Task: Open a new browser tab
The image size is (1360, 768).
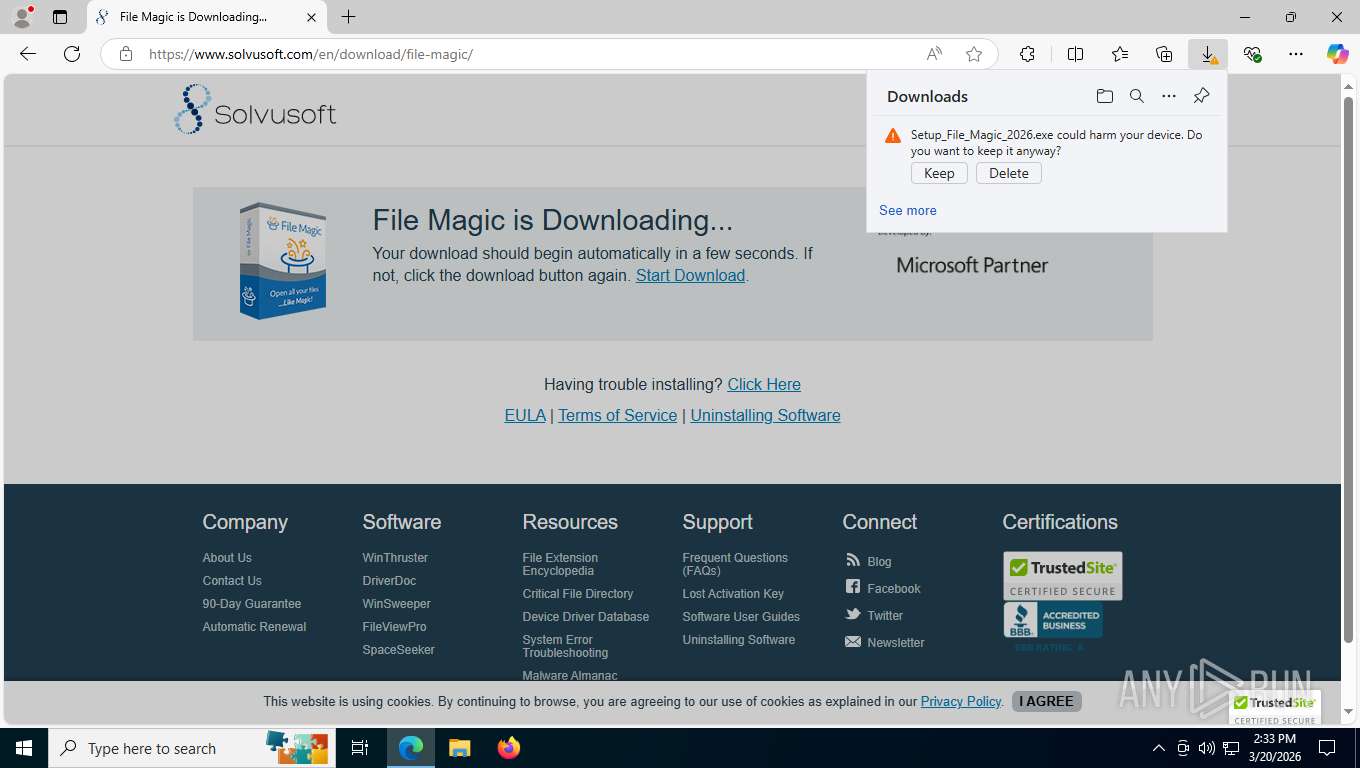Action: [x=348, y=17]
